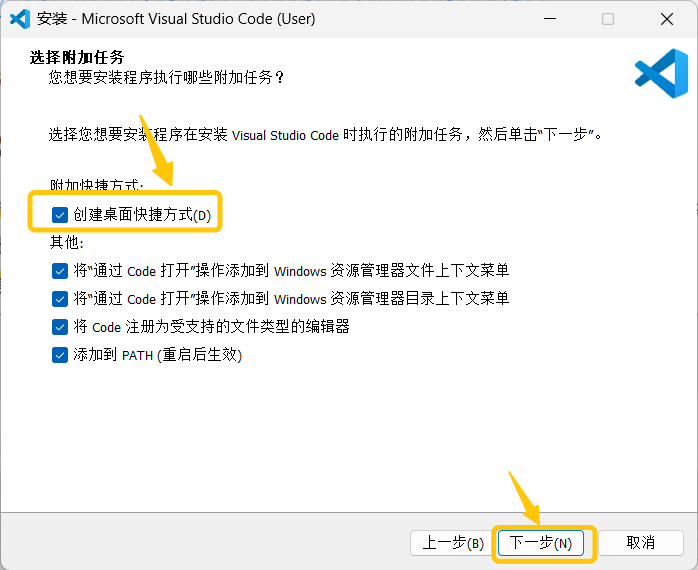Minimize the installer window
The width and height of the screenshot is (698, 570).
click(550, 19)
